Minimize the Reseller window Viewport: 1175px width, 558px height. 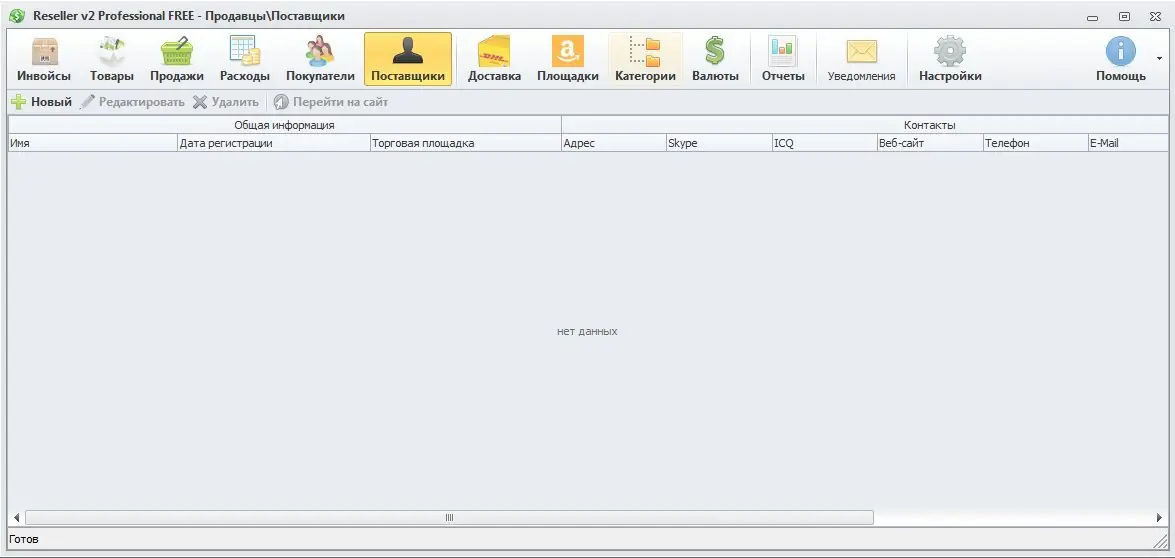coord(1093,16)
